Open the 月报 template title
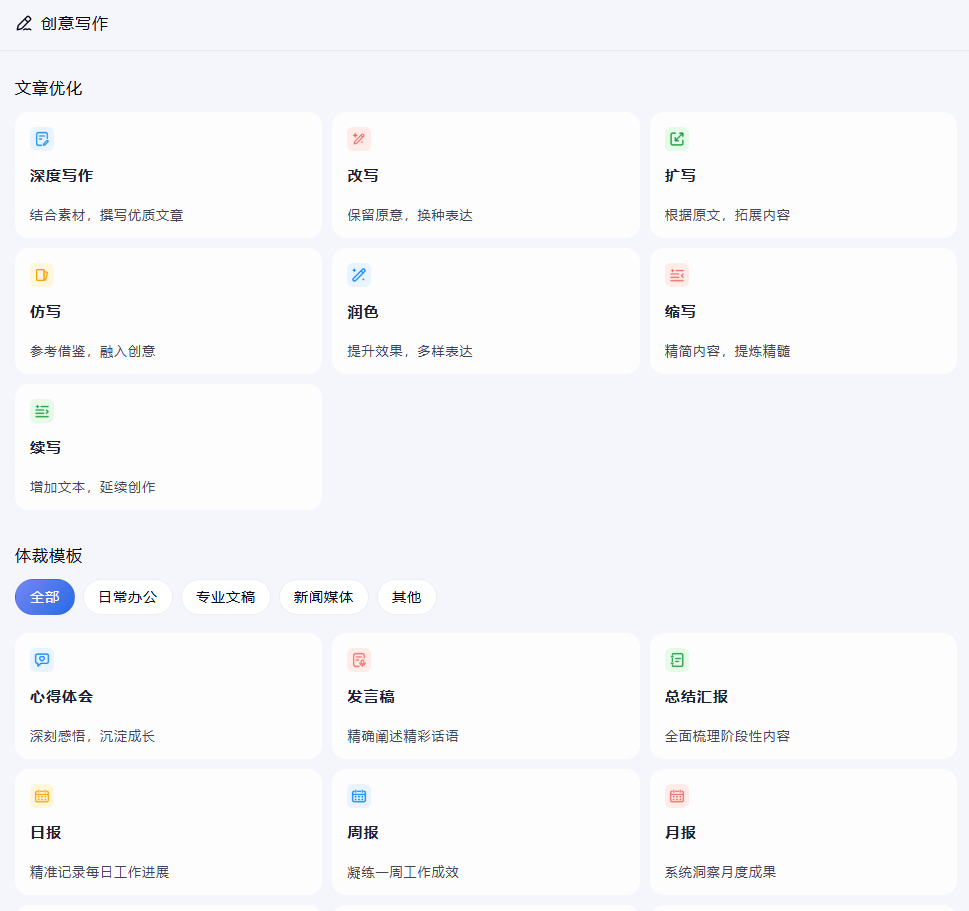969x911 pixels. click(680, 833)
